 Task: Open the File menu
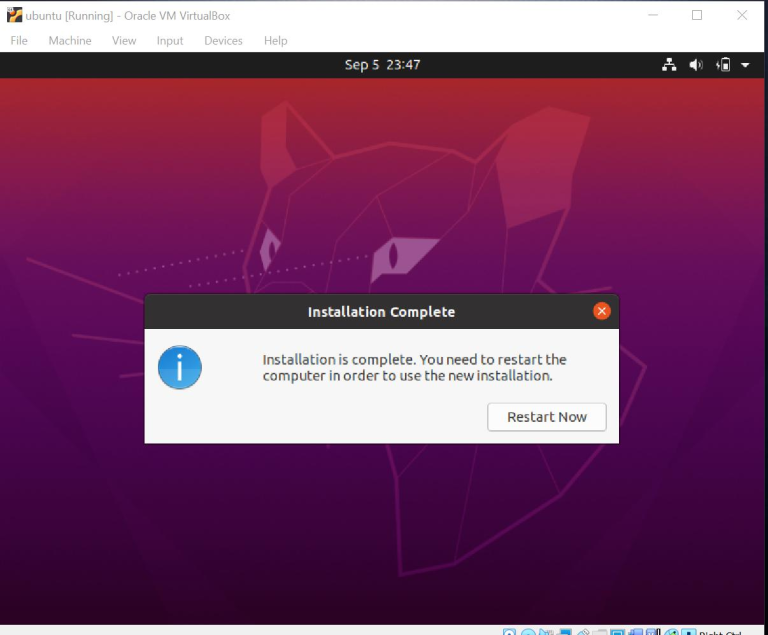click(19, 41)
